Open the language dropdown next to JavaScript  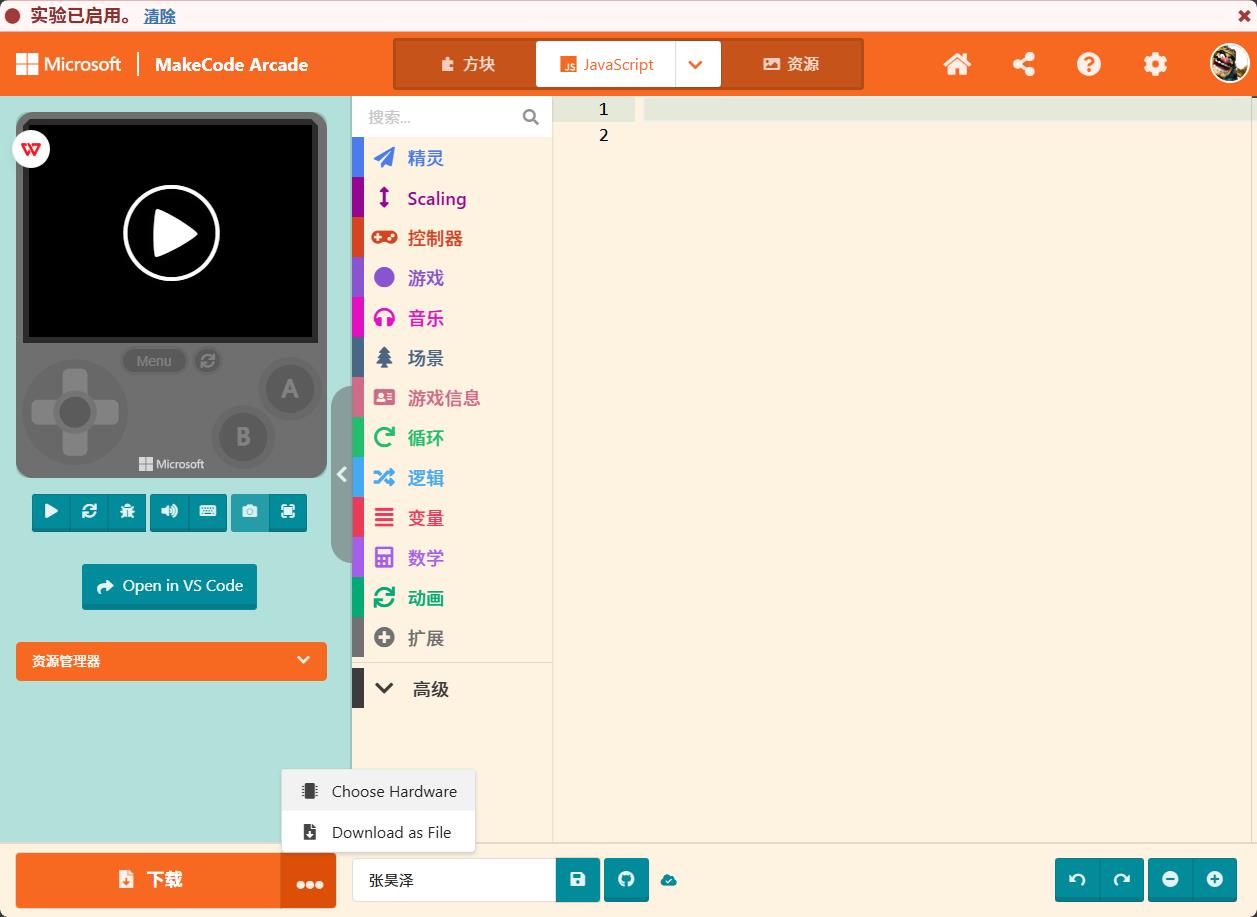click(x=698, y=64)
